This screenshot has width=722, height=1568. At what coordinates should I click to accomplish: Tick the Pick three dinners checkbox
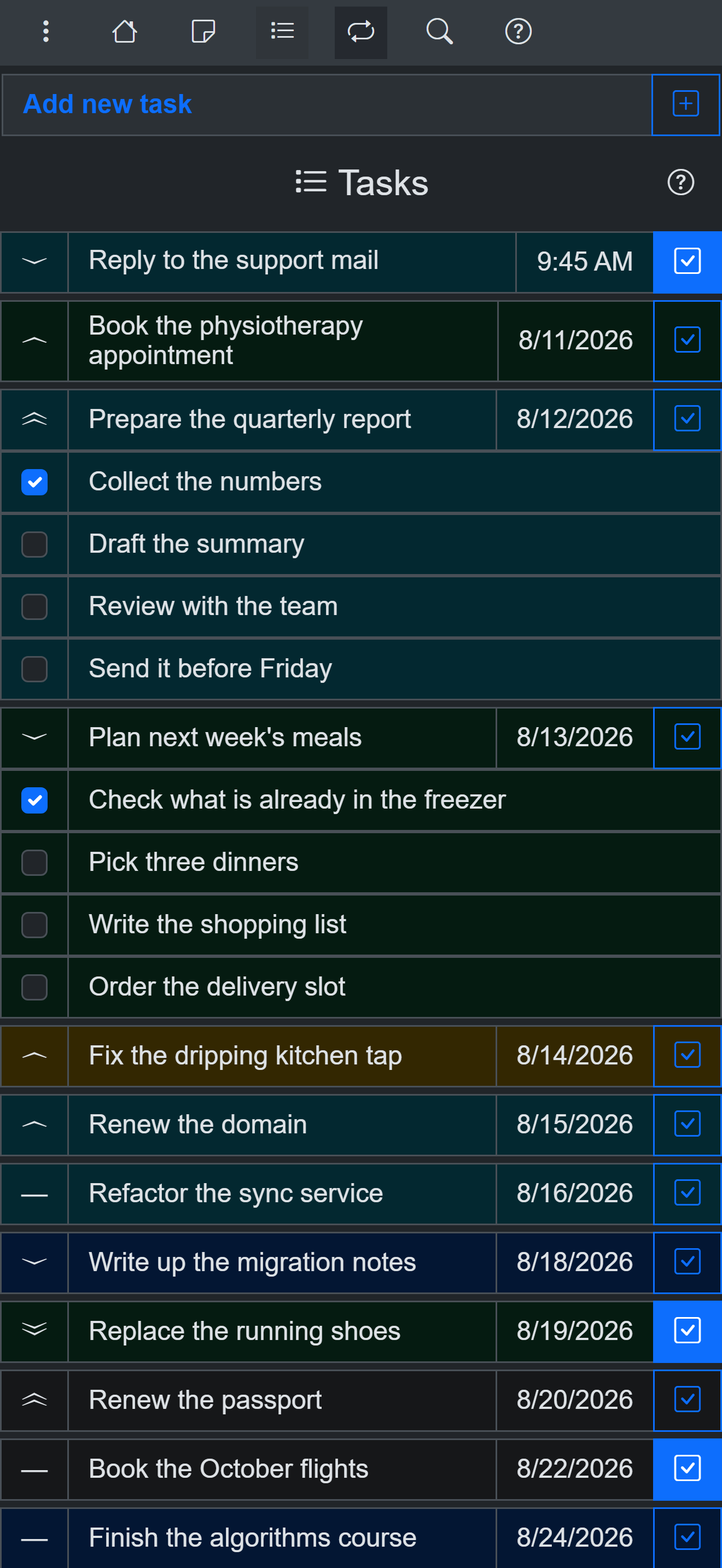pyautogui.click(x=34, y=863)
